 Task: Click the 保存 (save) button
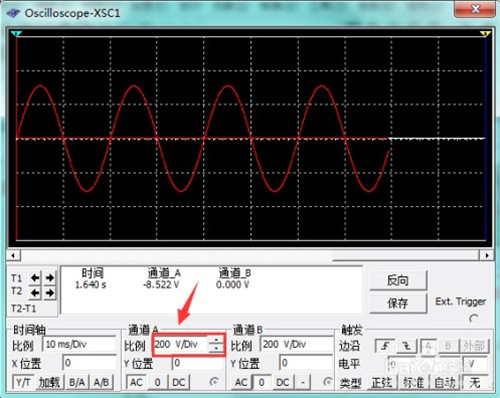click(398, 303)
